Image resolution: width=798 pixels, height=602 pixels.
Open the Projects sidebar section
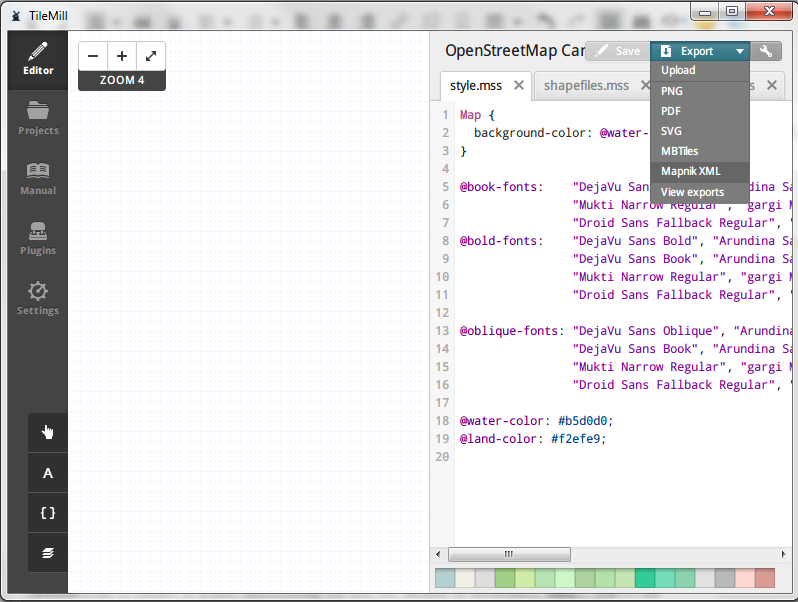[38, 119]
